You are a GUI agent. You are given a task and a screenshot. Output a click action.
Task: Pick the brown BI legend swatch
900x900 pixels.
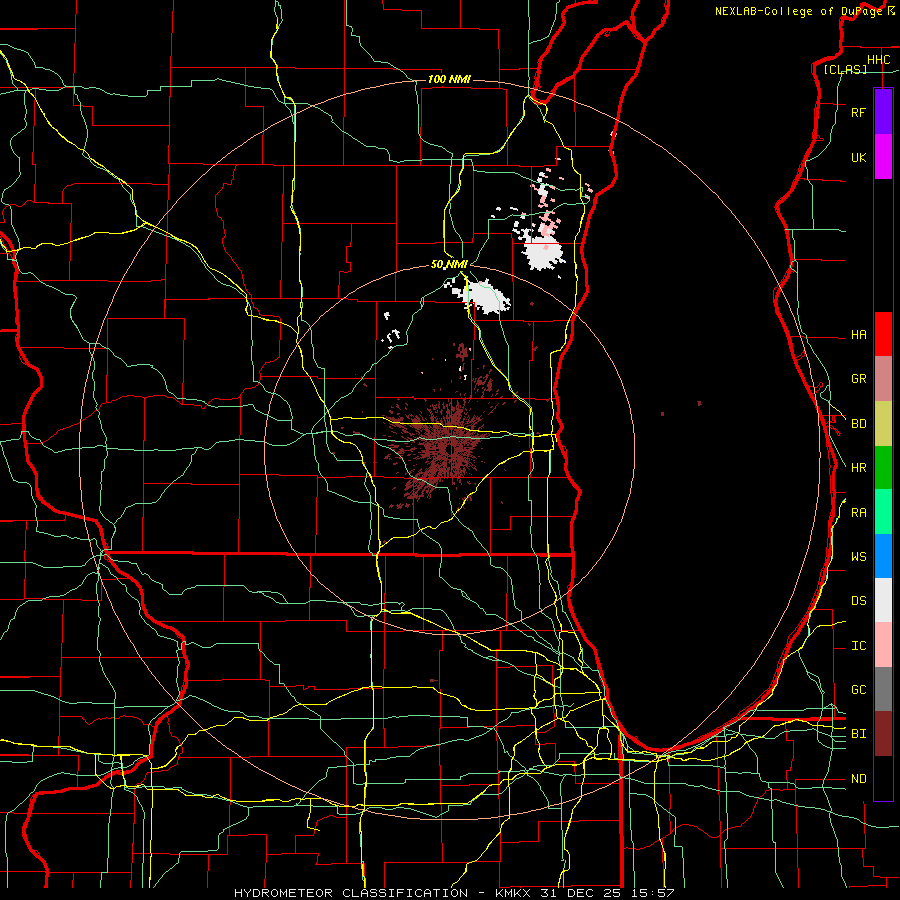click(883, 734)
